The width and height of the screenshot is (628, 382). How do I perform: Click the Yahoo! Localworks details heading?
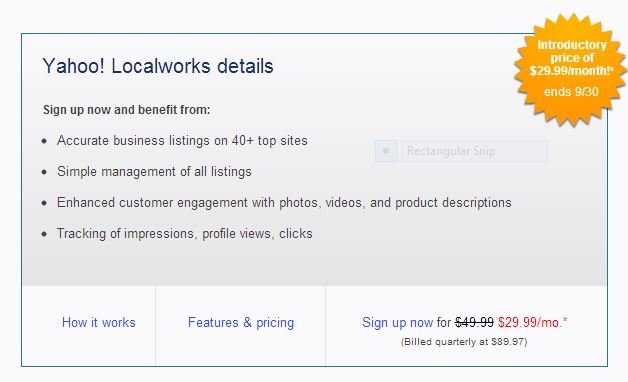[x=158, y=66]
